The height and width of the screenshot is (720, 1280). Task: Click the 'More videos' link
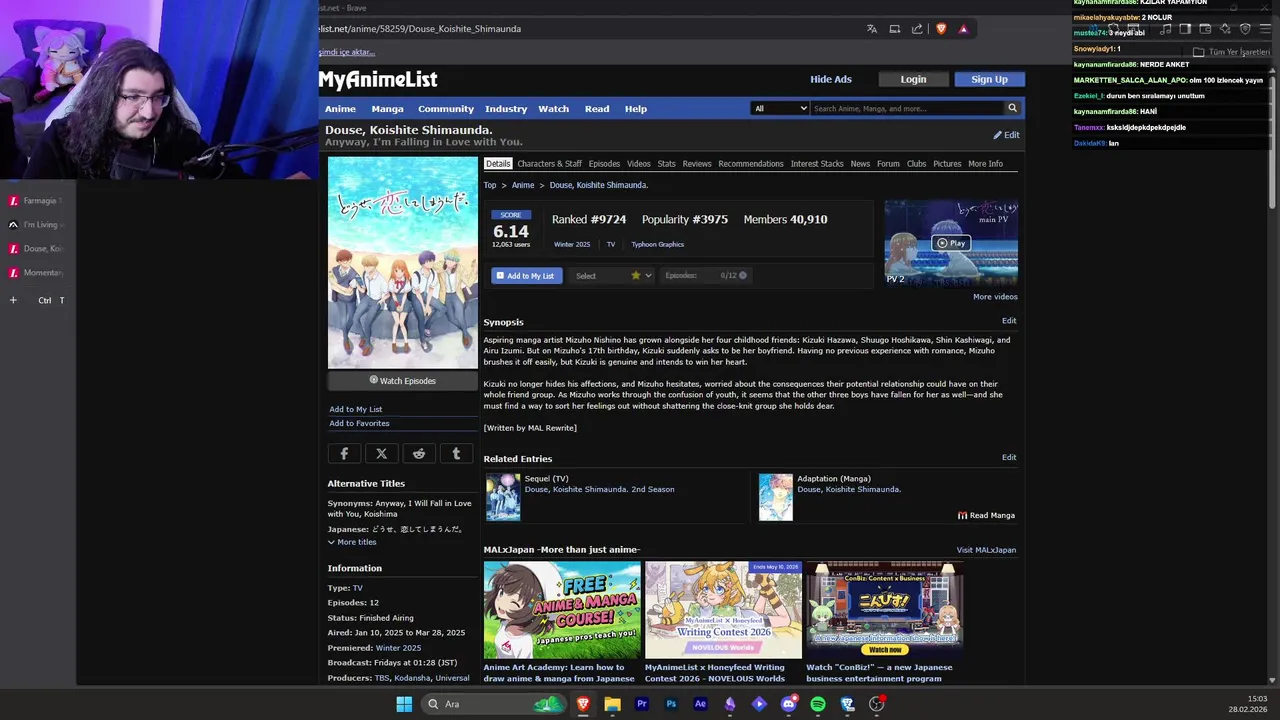(995, 297)
